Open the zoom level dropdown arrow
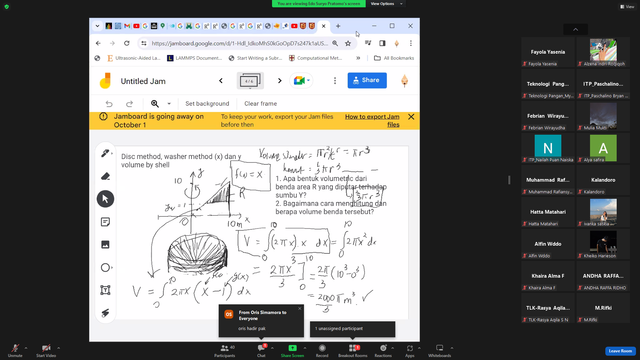The height and width of the screenshot is (360, 640). 169,104
